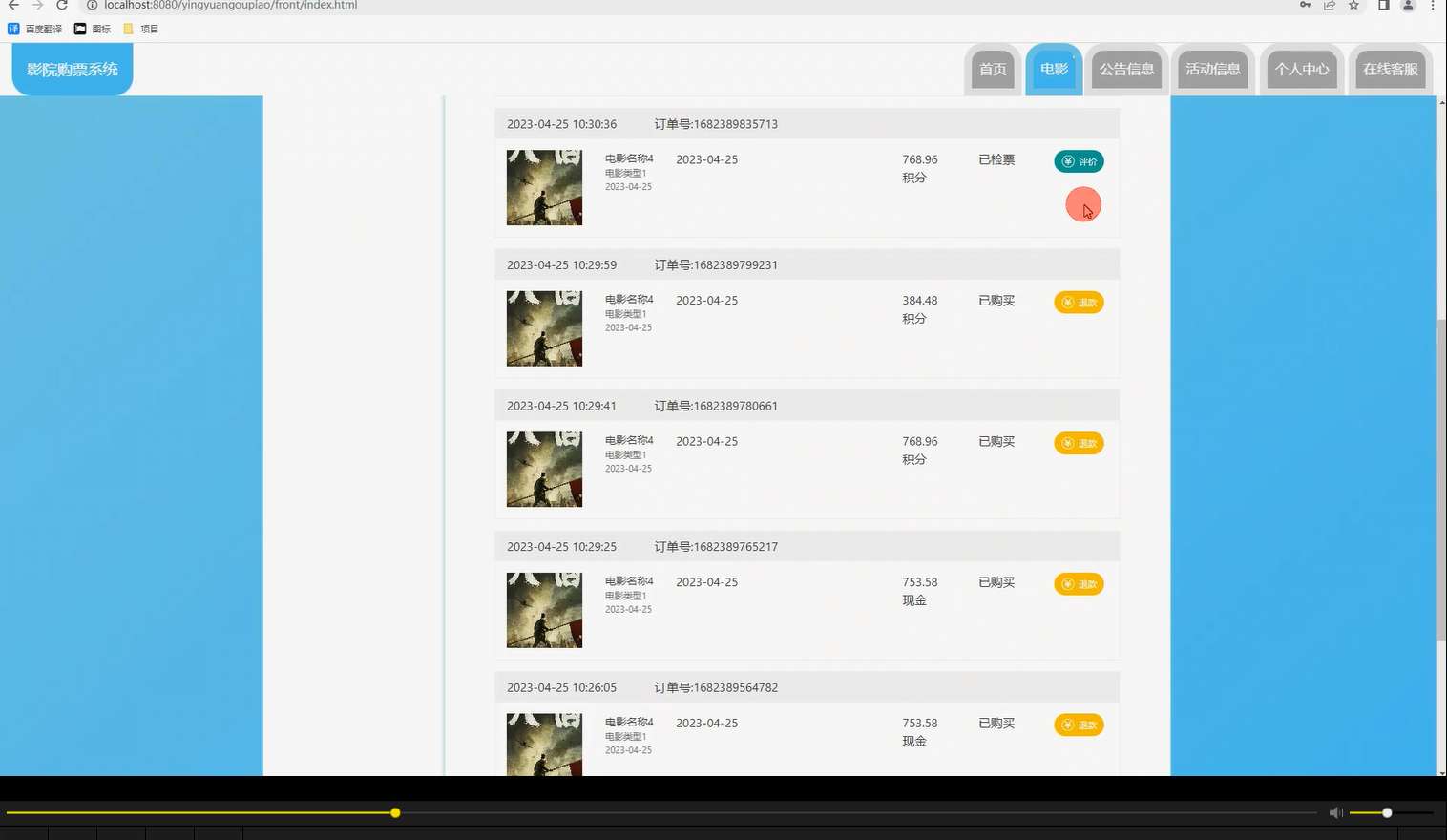Click timestamp 2023-04-25 10:29:41
Image resolution: width=1447 pixels, height=840 pixels.
561,406
